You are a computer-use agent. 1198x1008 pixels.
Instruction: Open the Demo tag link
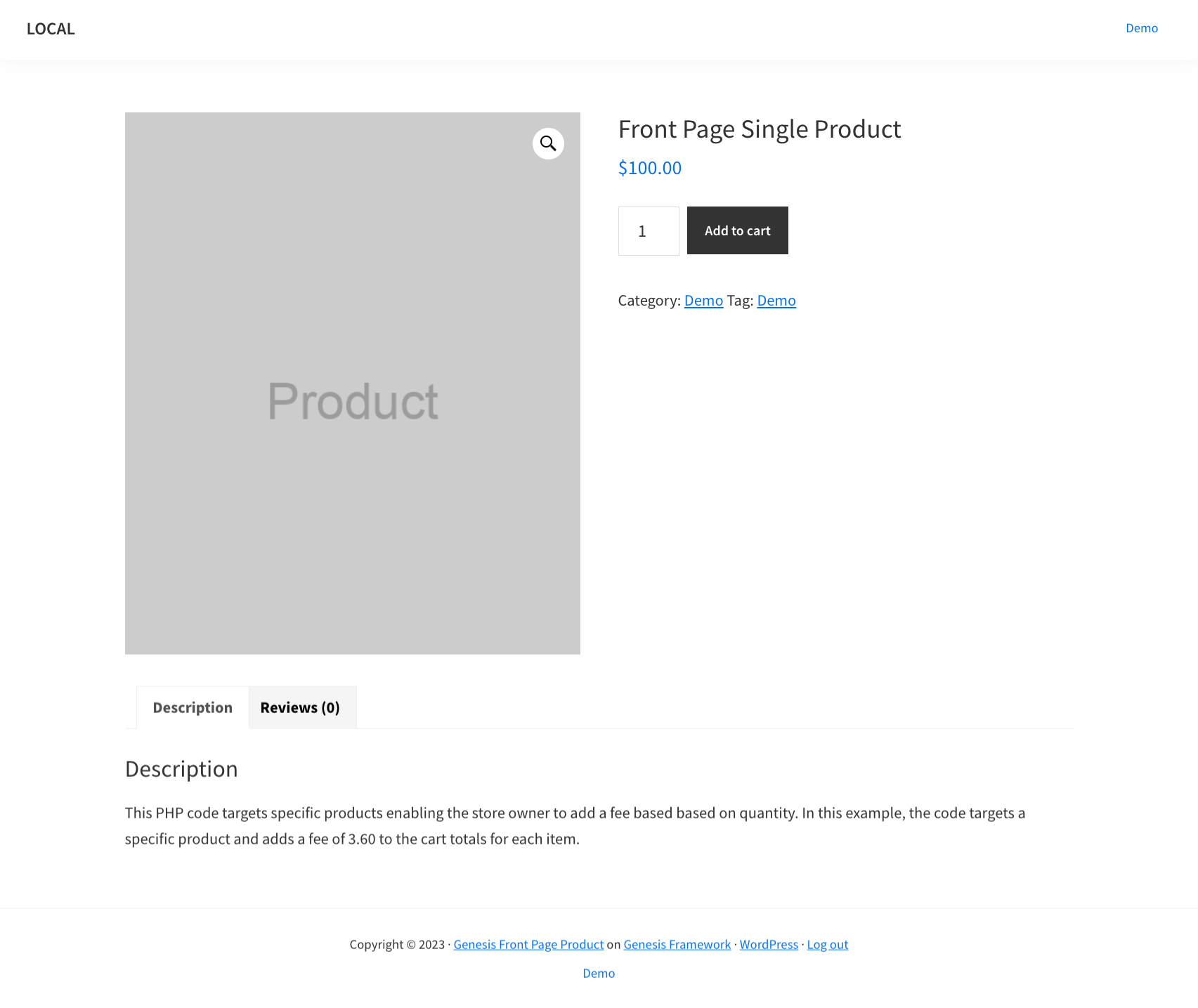point(776,301)
